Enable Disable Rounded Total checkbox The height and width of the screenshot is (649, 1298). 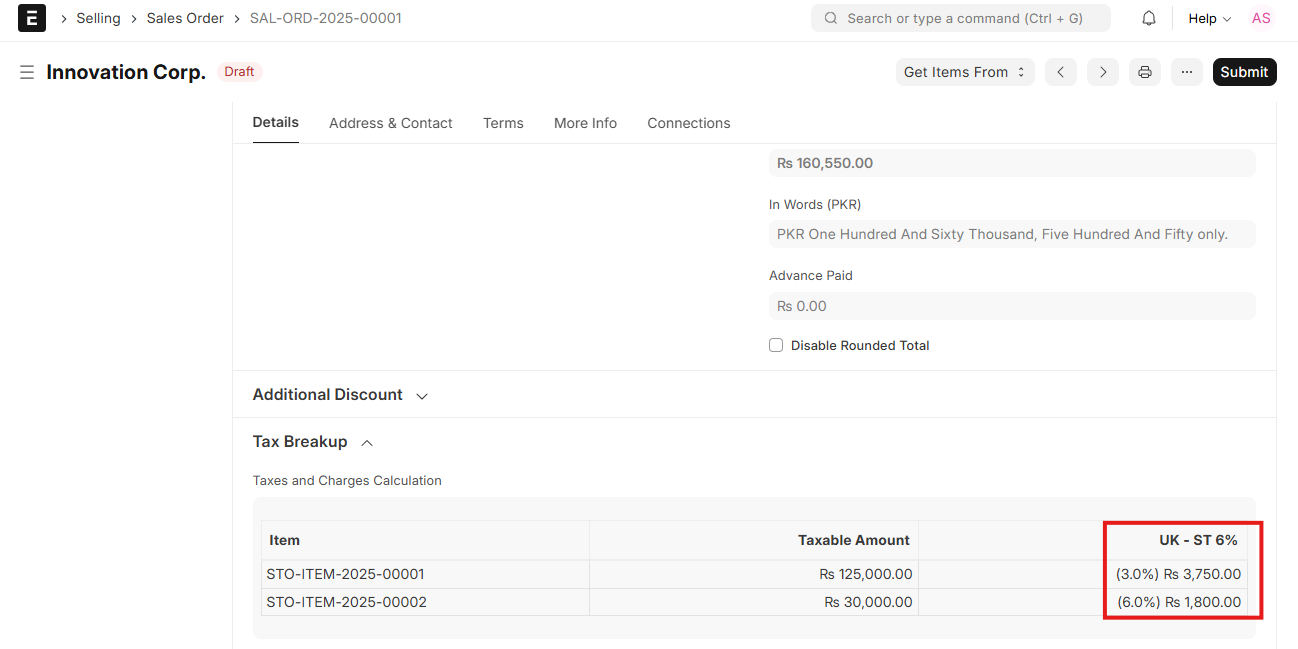point(776,345)
